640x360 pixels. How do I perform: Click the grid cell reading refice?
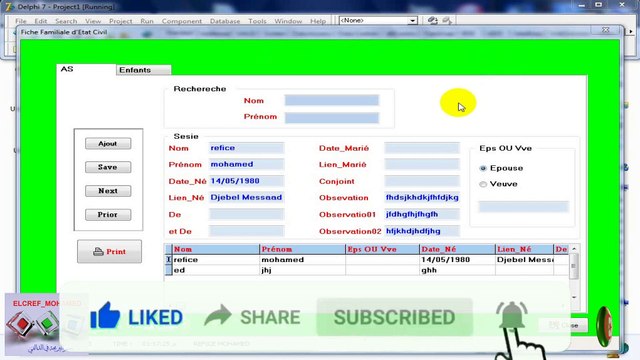pos(216,260)
